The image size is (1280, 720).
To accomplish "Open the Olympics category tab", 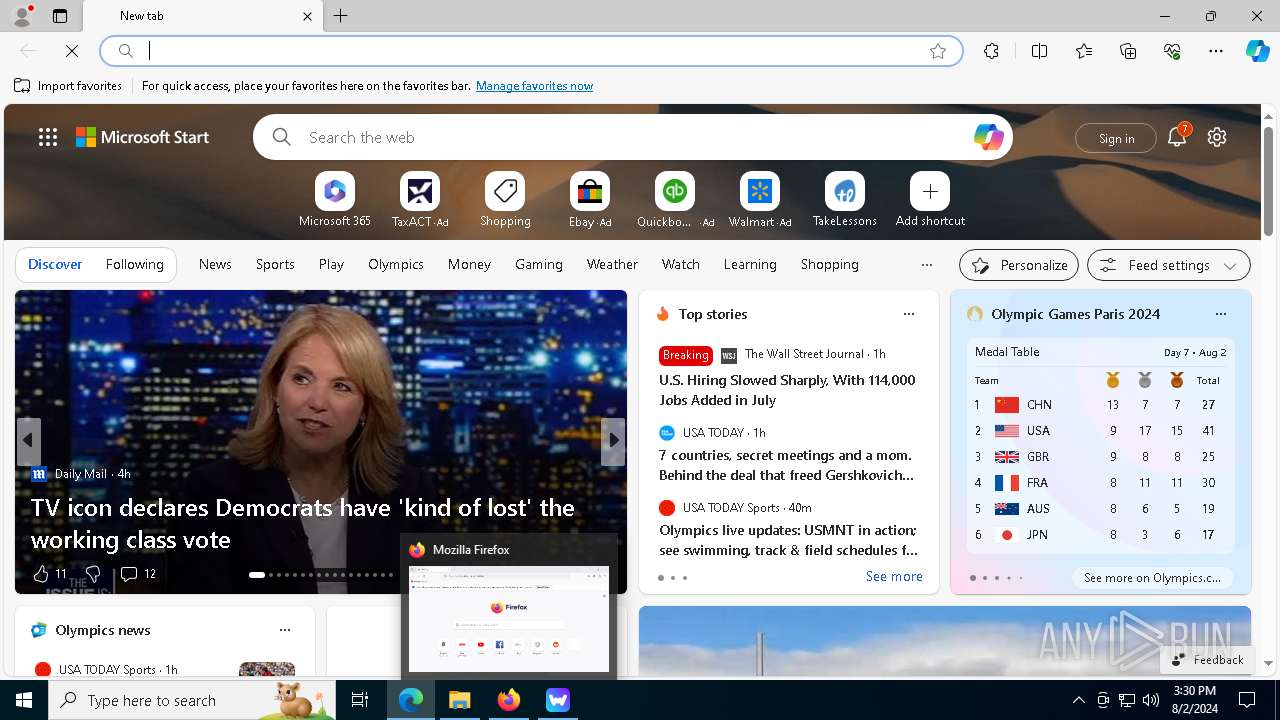I will 396,264.
